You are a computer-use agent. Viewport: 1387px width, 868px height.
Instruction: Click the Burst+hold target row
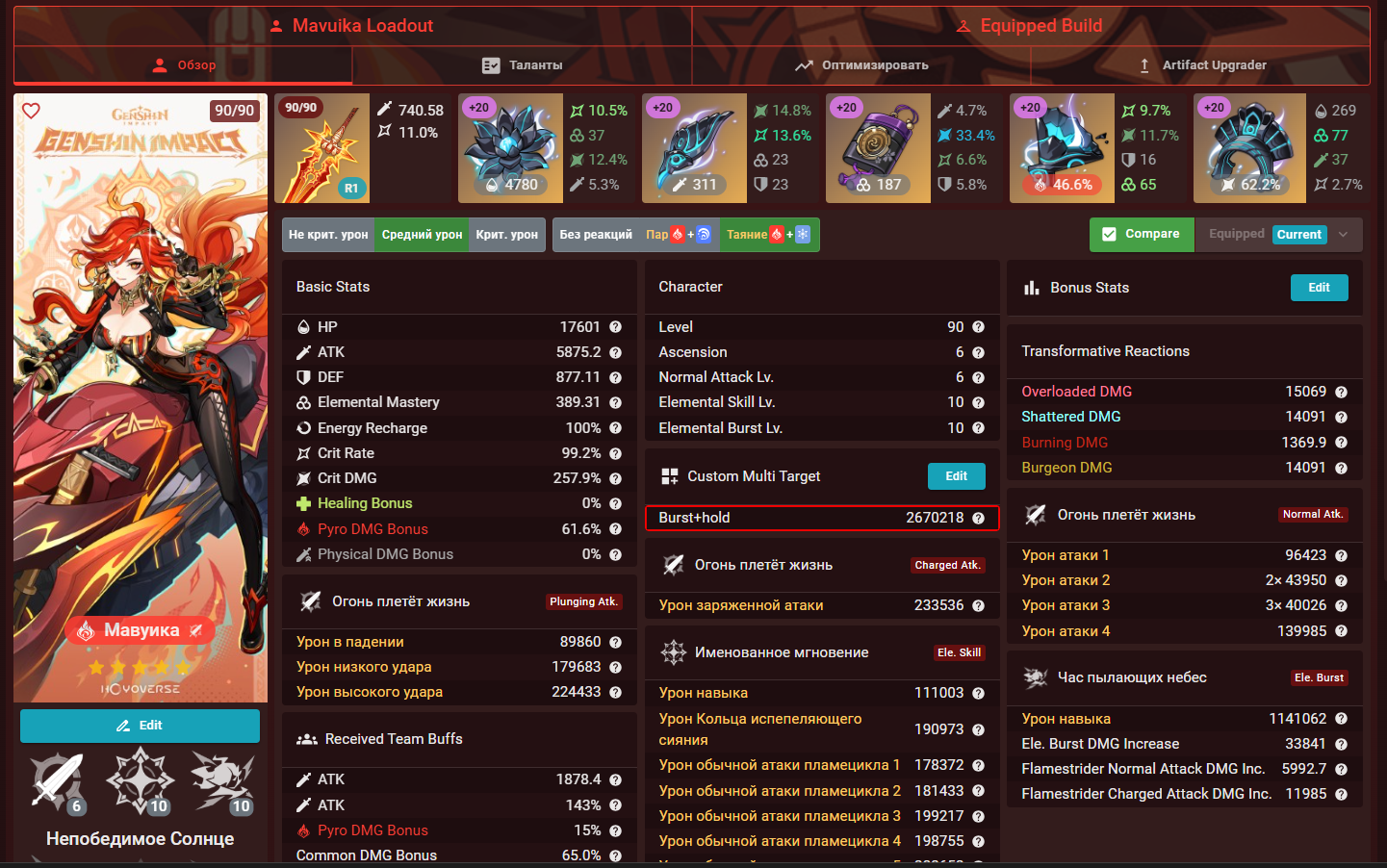(x=822, y=518)
